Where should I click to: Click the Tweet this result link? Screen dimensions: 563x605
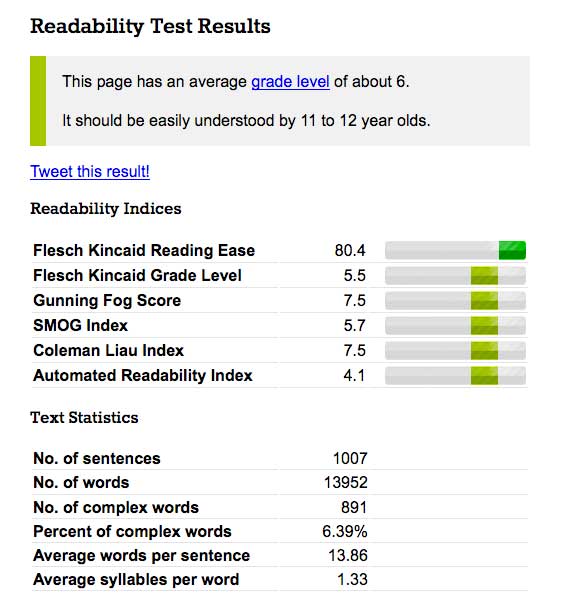tap(90, 171)
